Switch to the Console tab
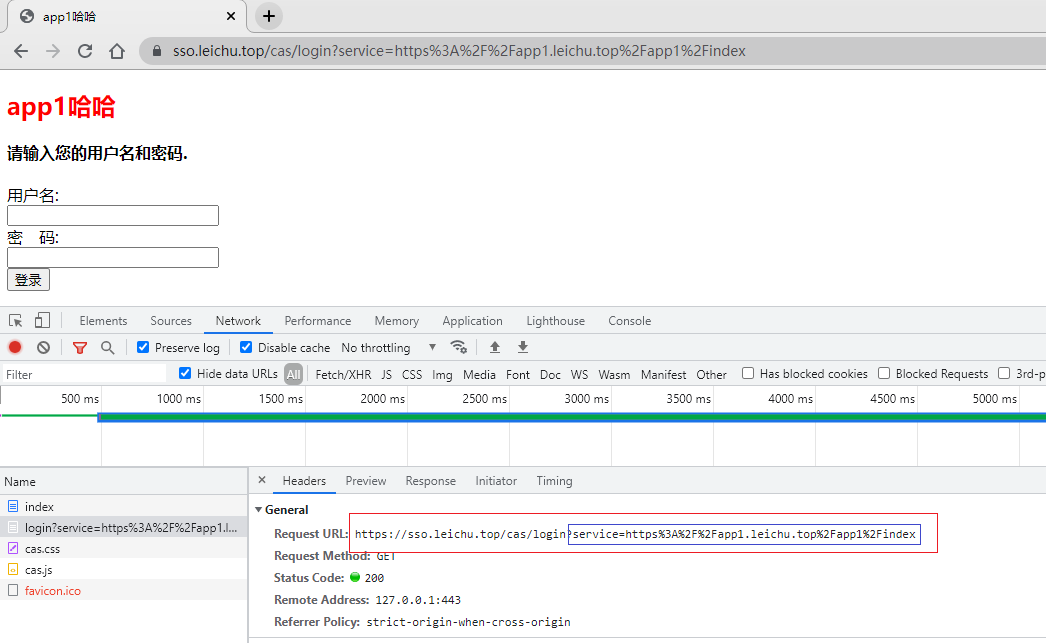The width and height of the screenshot is (1046, 643). 629,321
